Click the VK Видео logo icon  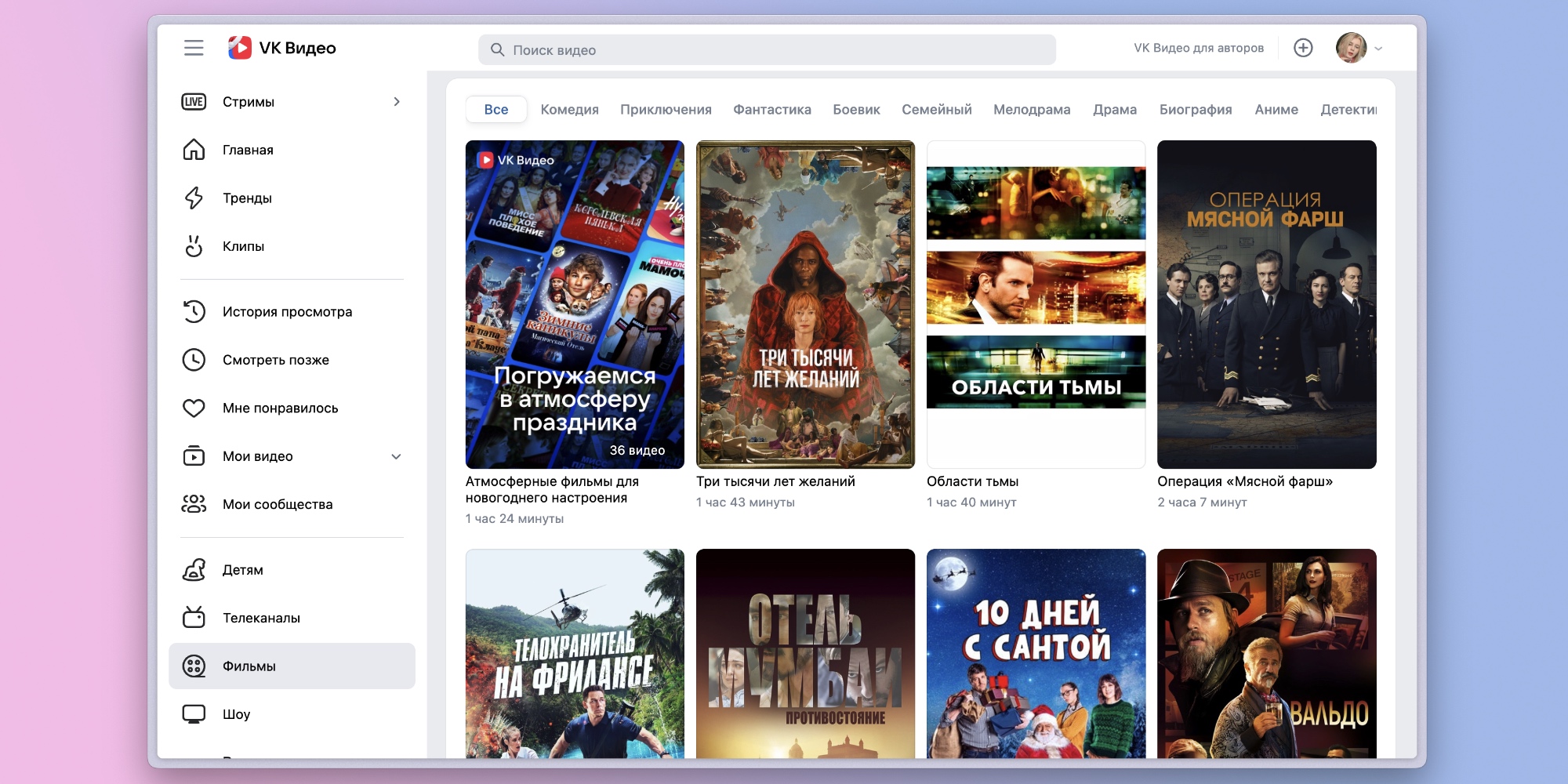pos(240,48)
